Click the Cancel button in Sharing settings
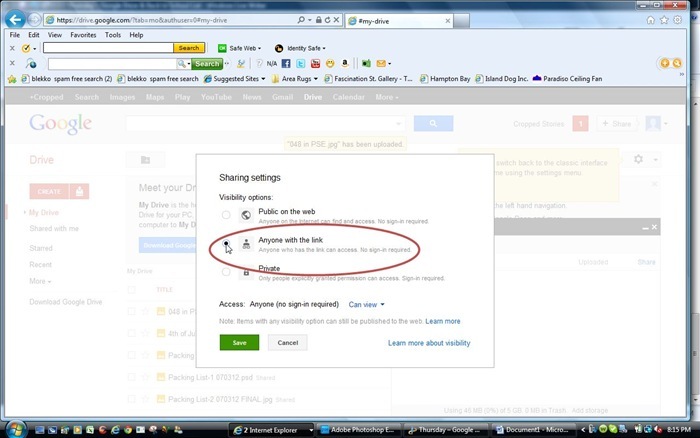700x438 pixels. 288,342
